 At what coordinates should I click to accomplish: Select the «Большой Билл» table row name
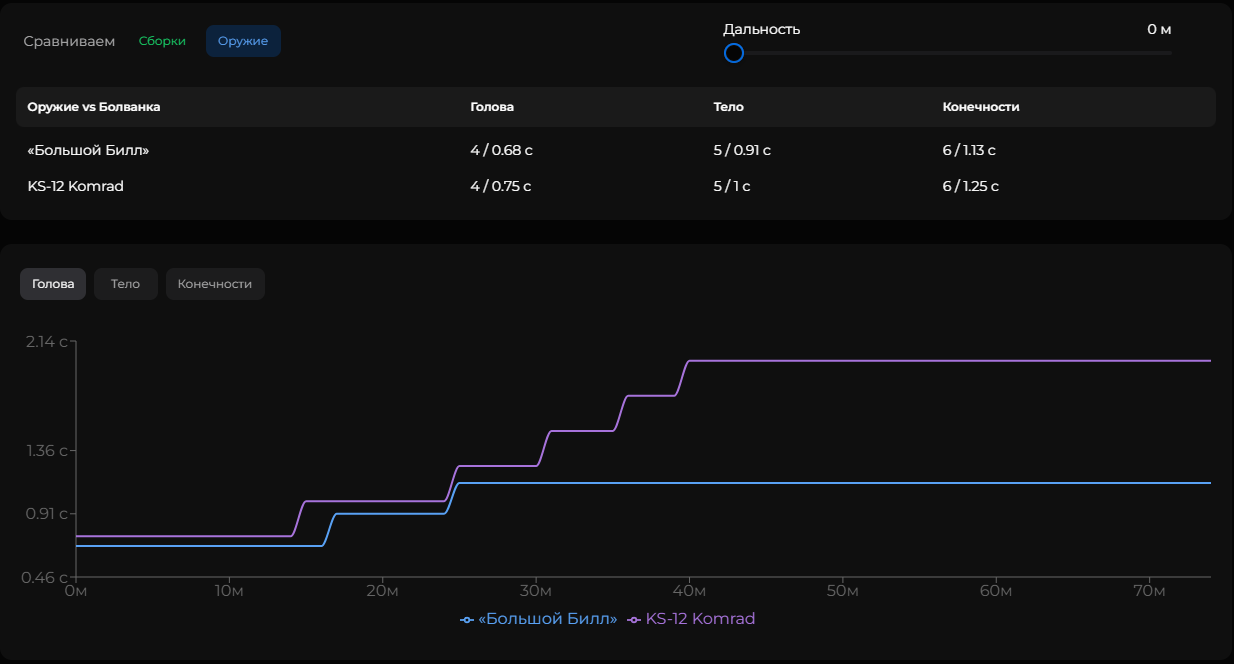89,150
